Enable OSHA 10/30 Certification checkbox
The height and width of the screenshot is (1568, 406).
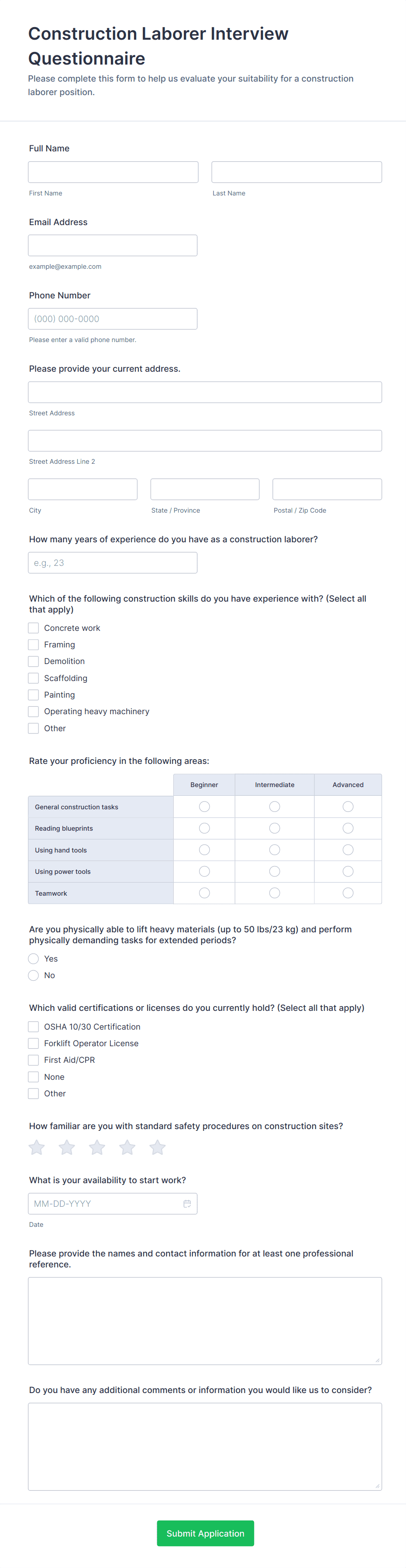[x=34, y=1027]
